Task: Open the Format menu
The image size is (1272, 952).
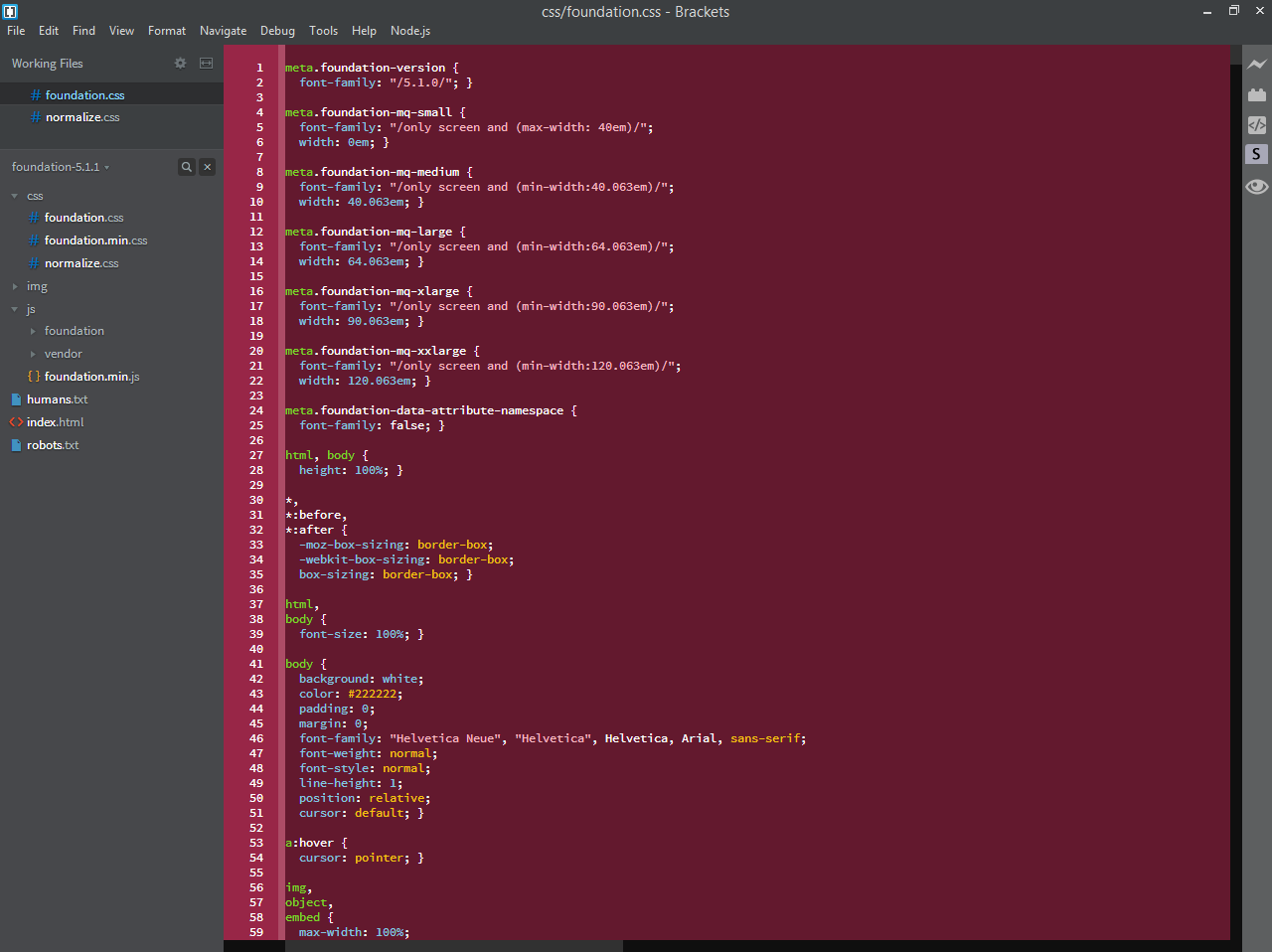Action: click(x=167, y=31)
